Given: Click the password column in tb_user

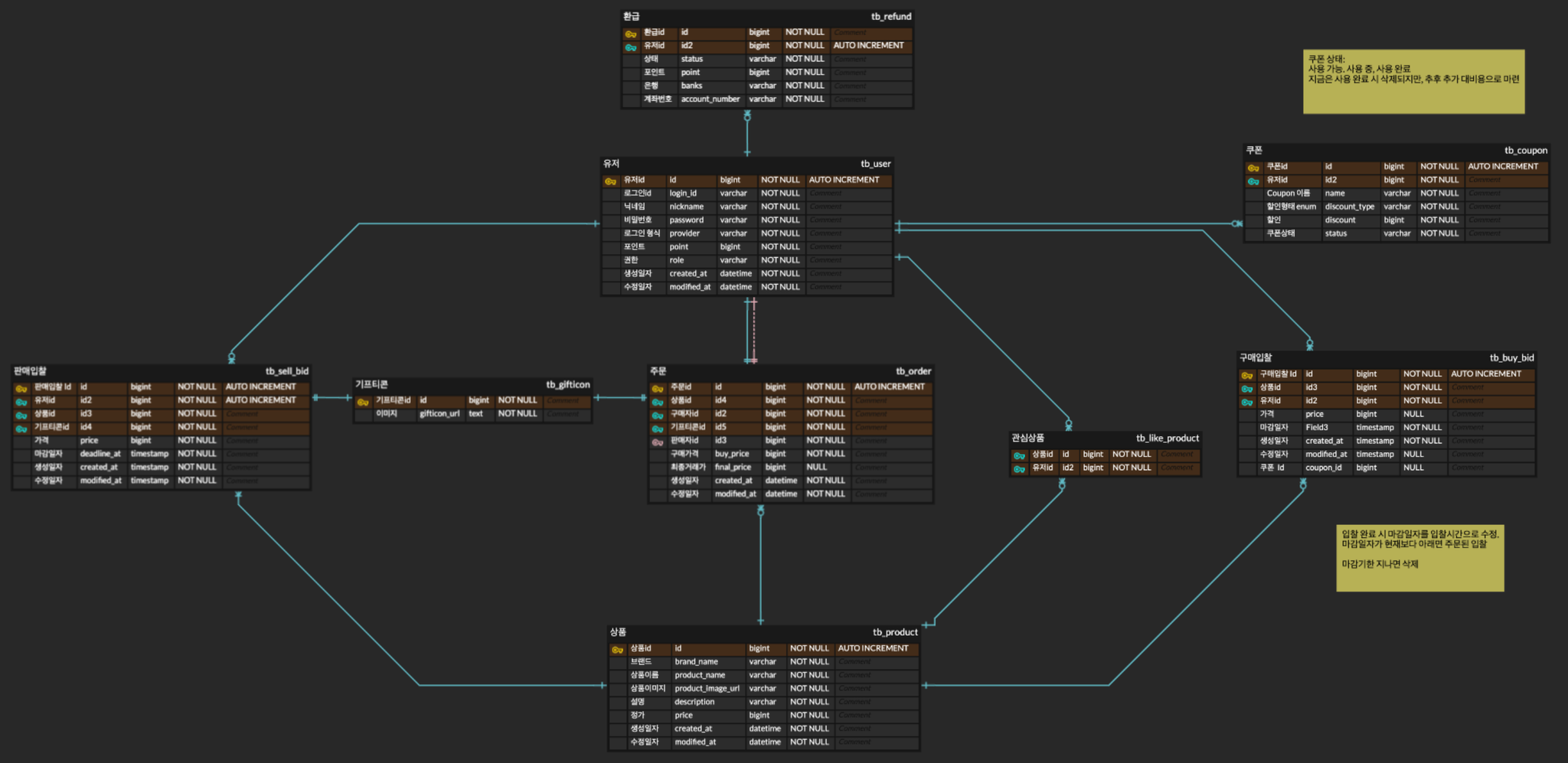Looking at the screenshot, I should pyautogui.click(x=686, y=220).
